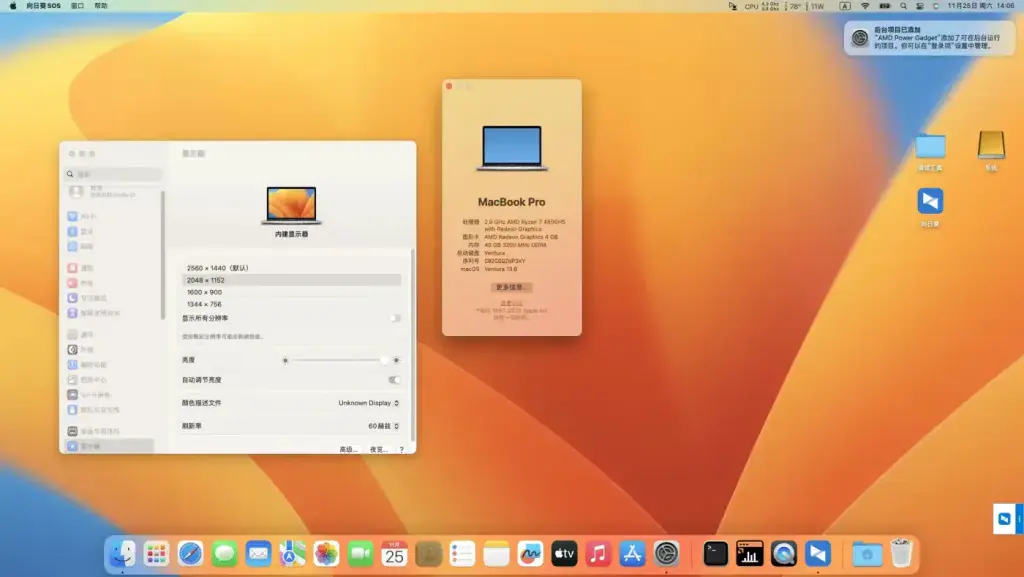1024x577 pixels.
Task: Open Spotlight search in the menu bar
Action: 903,6
